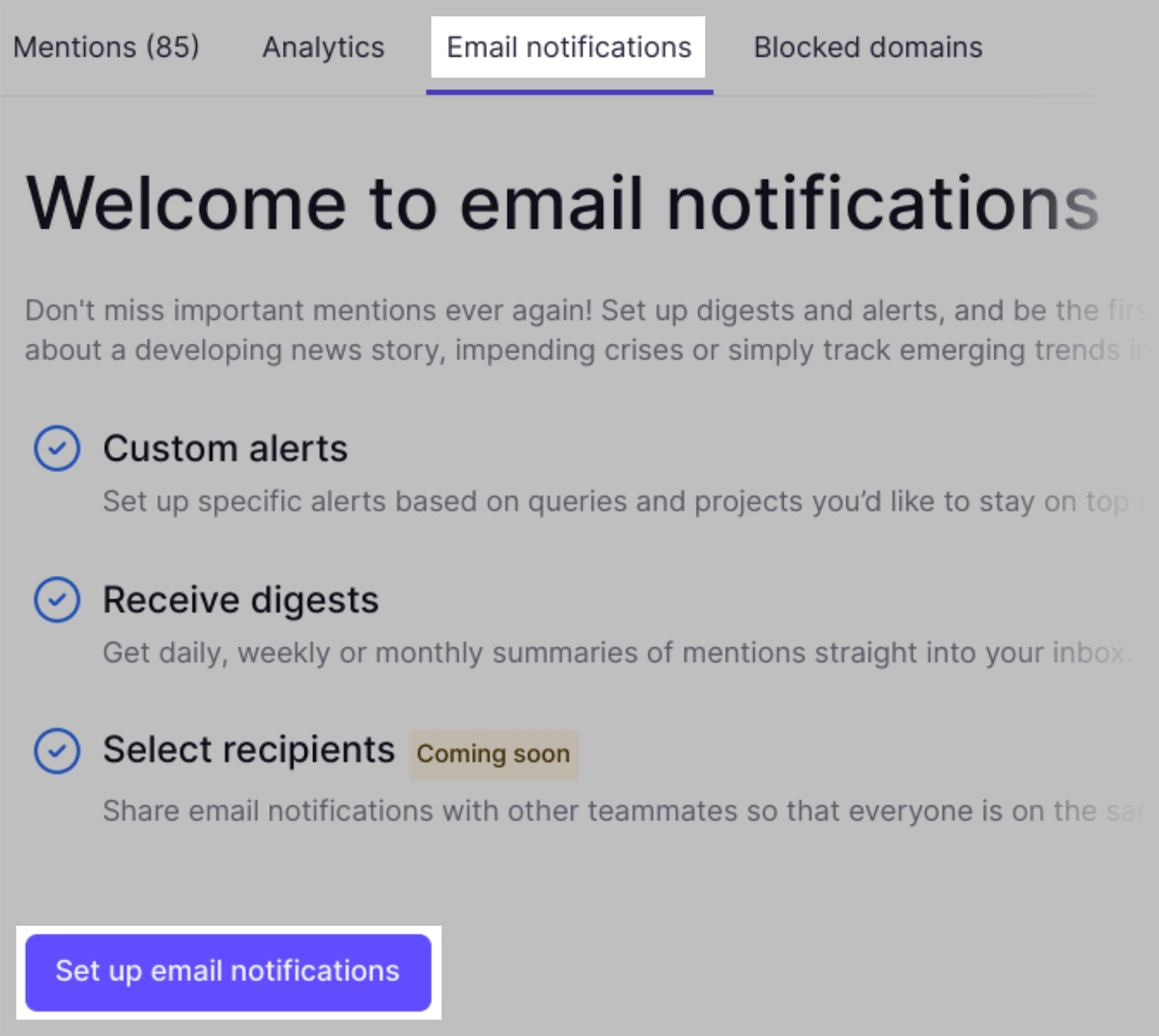Click the purple underline beneath Email notifications

point(569,90)
